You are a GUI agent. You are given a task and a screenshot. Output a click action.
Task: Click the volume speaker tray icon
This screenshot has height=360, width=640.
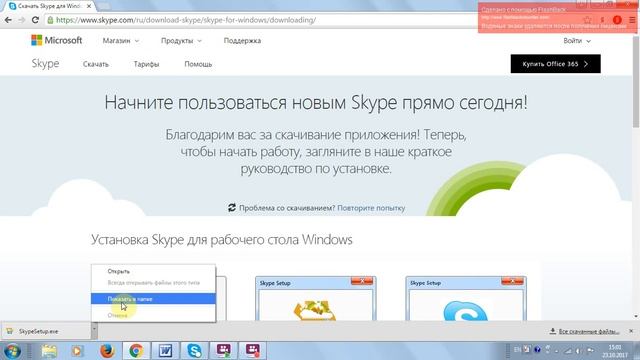[579, 351]
